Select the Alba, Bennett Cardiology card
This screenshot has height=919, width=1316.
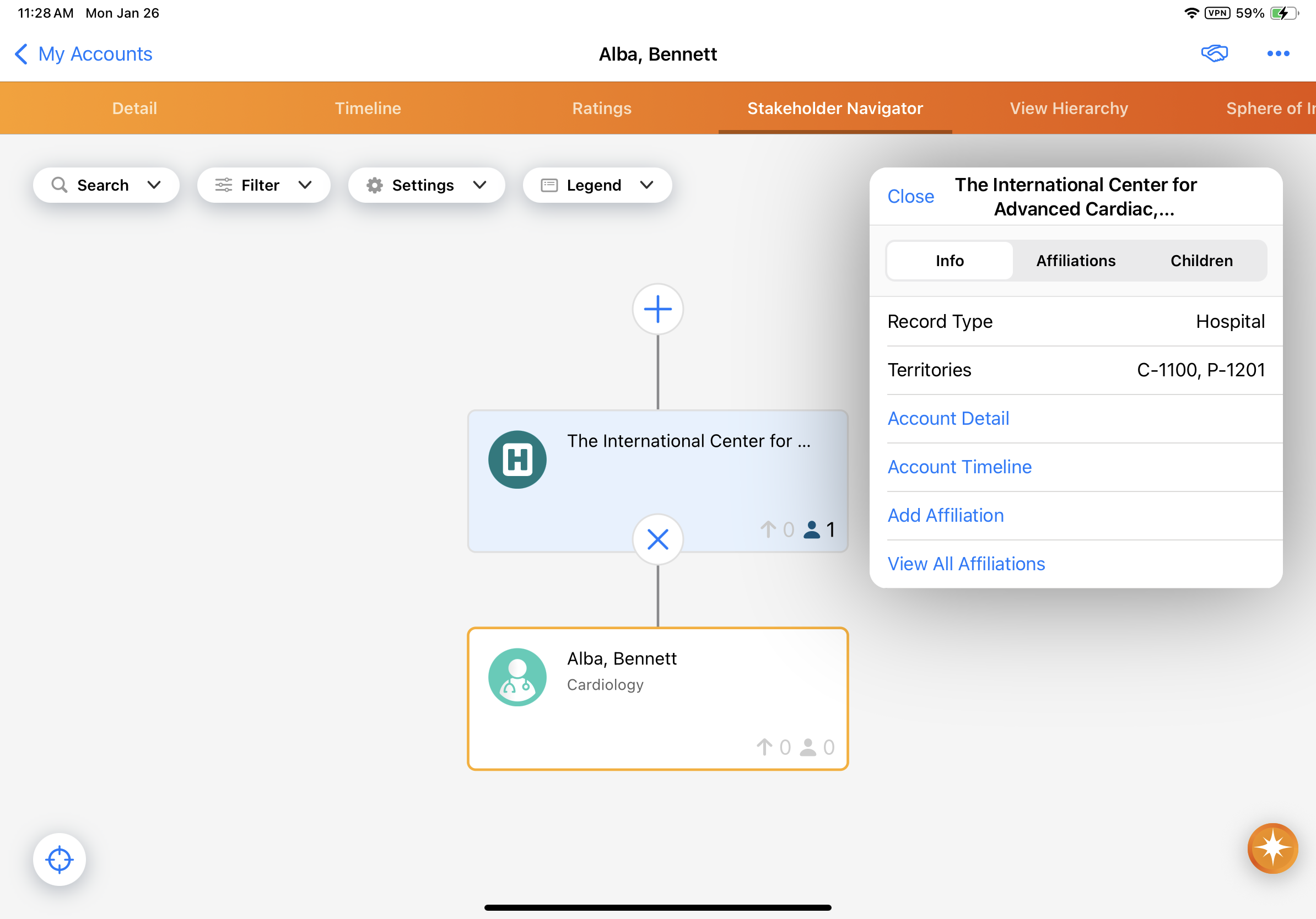pos(657,699)
